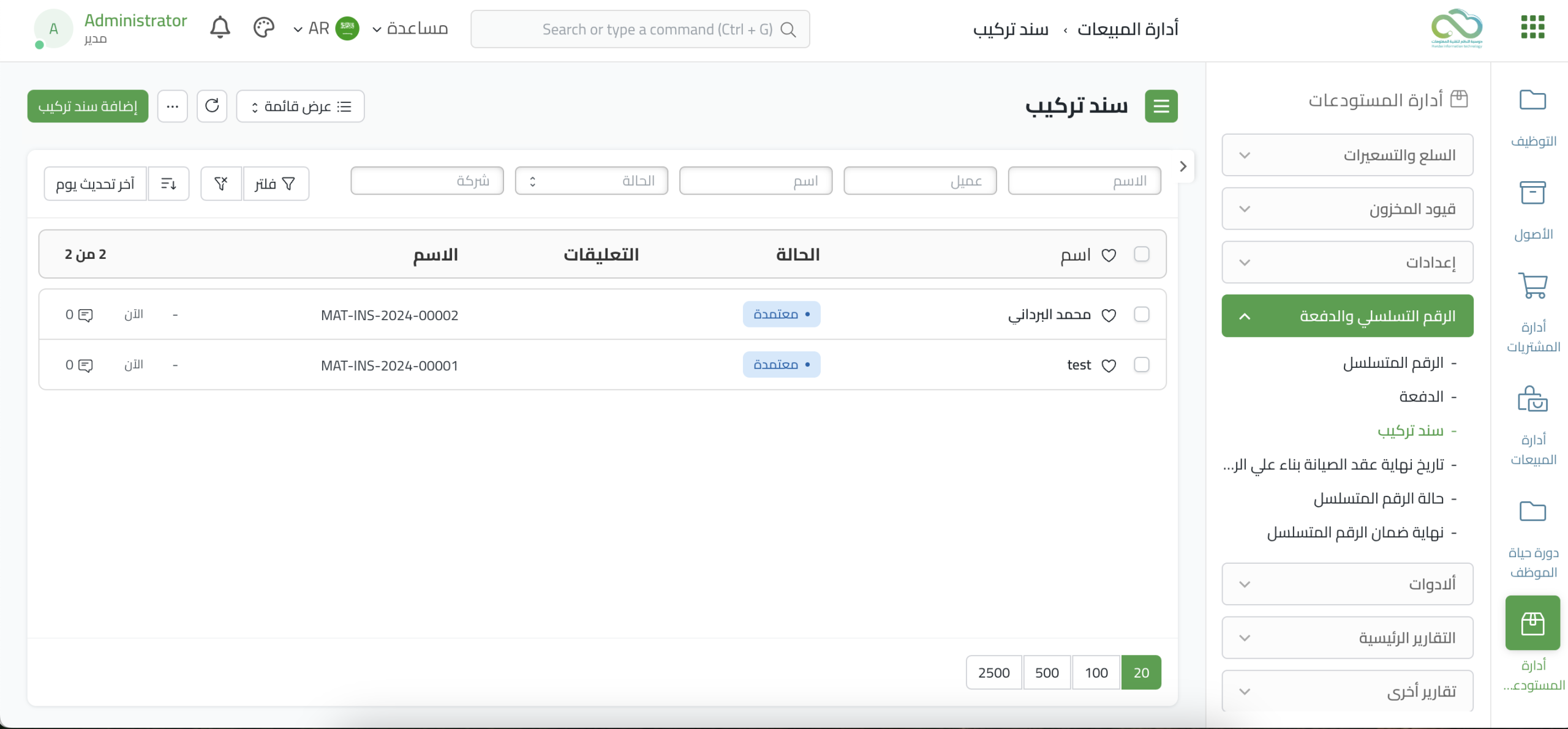Screen dimensions: 1568x729
Task: Open the مساعدة help menu
Action: click(x=410, y=29)
